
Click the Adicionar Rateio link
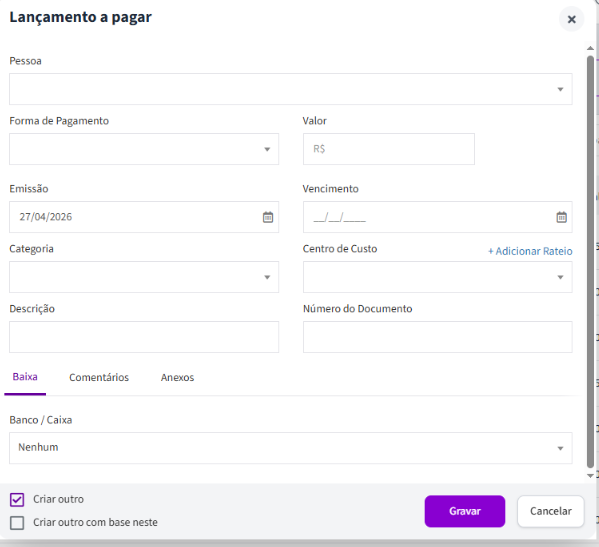[x=530, y=251]
